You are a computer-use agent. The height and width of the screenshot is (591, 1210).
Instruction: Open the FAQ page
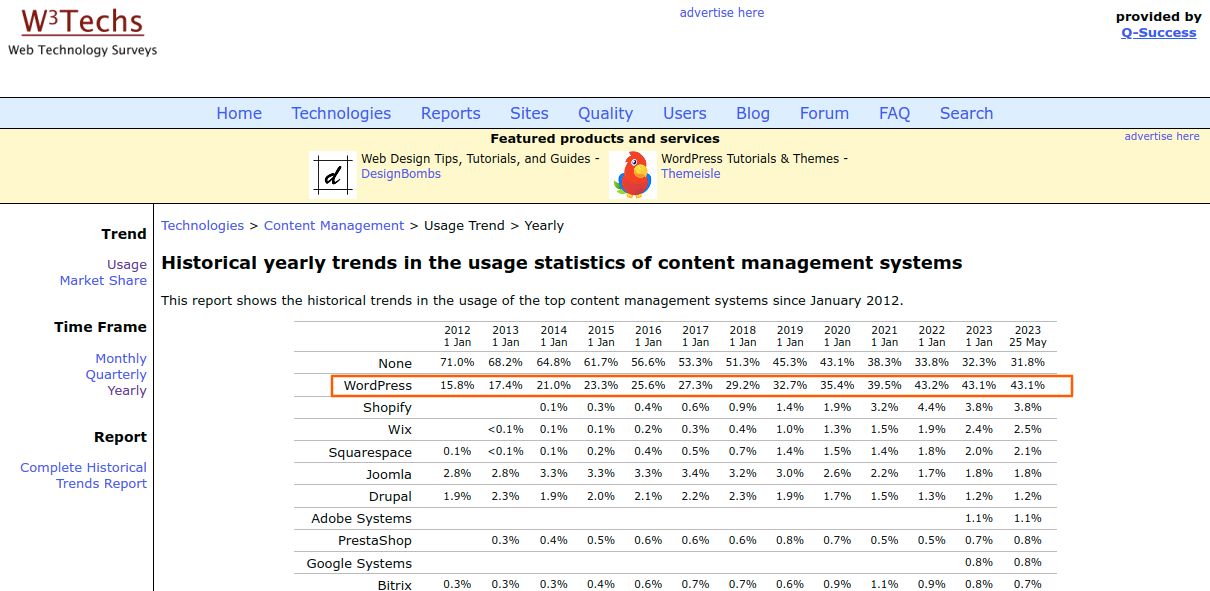point(894,113)
